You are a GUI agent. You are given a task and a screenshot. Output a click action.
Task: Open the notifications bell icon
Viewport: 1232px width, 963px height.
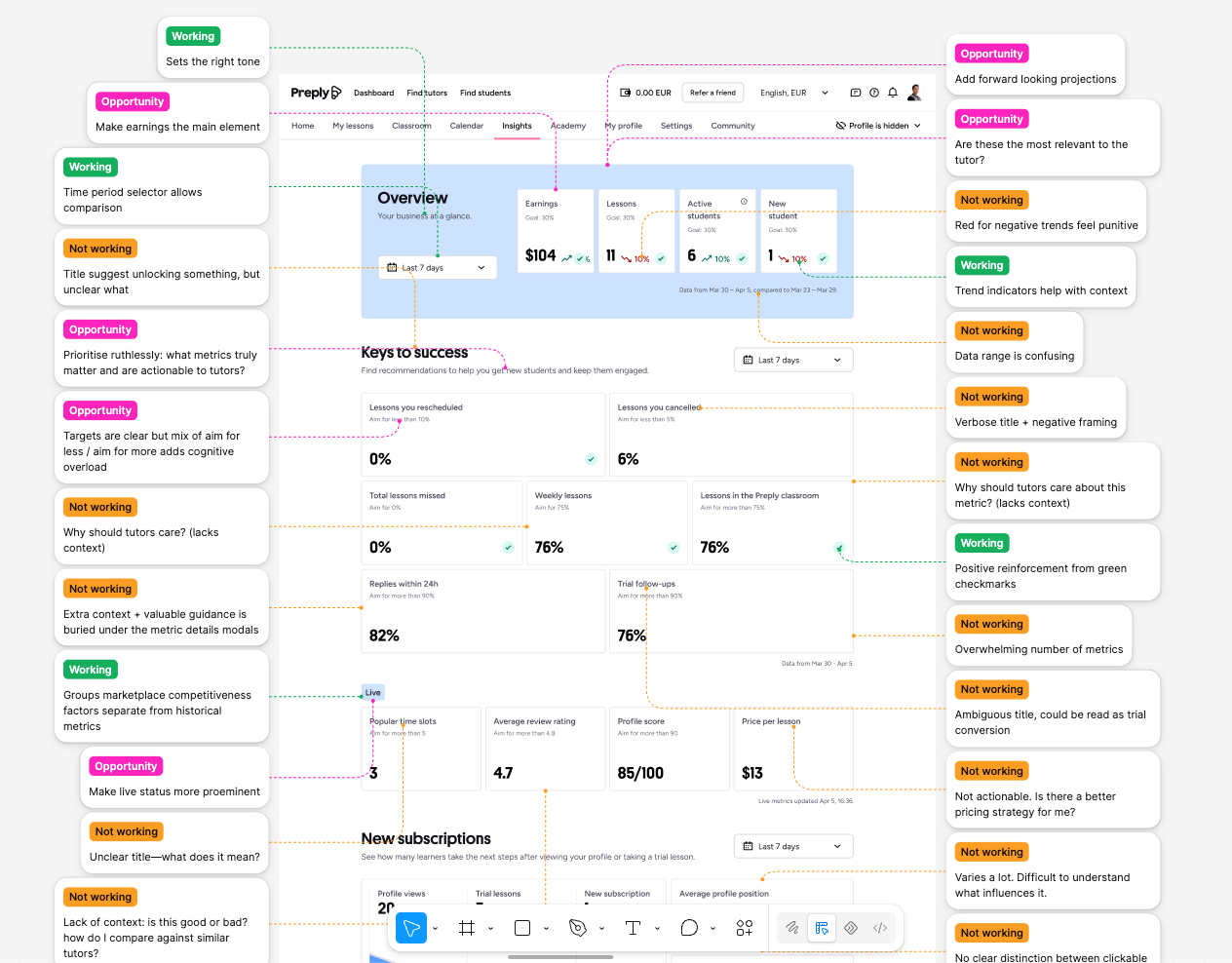(893, 93)
